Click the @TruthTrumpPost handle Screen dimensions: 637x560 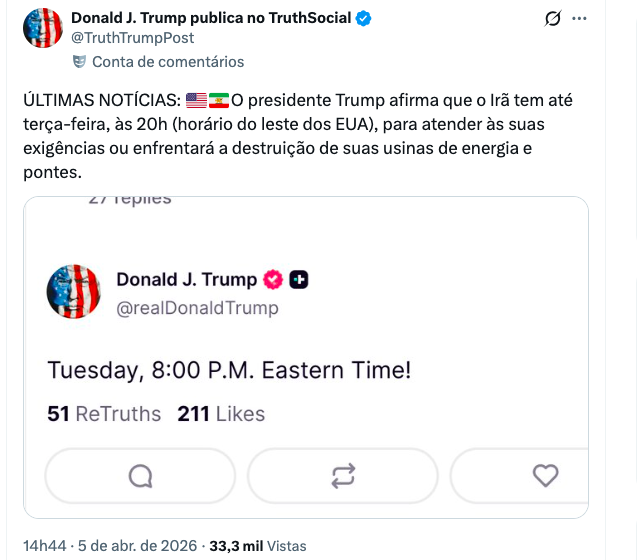pos(132,38)
